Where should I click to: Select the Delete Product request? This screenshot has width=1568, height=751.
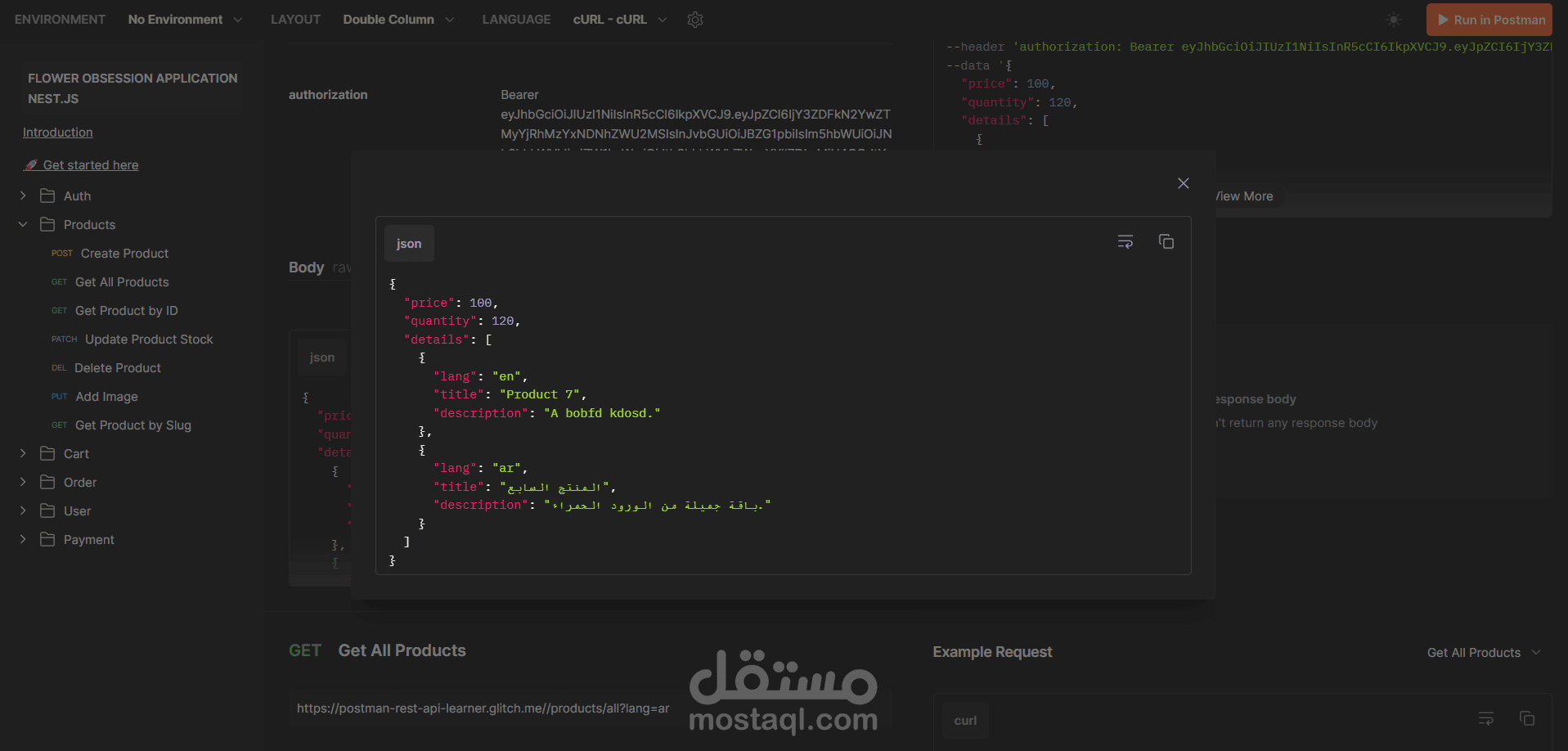point(118,368)
